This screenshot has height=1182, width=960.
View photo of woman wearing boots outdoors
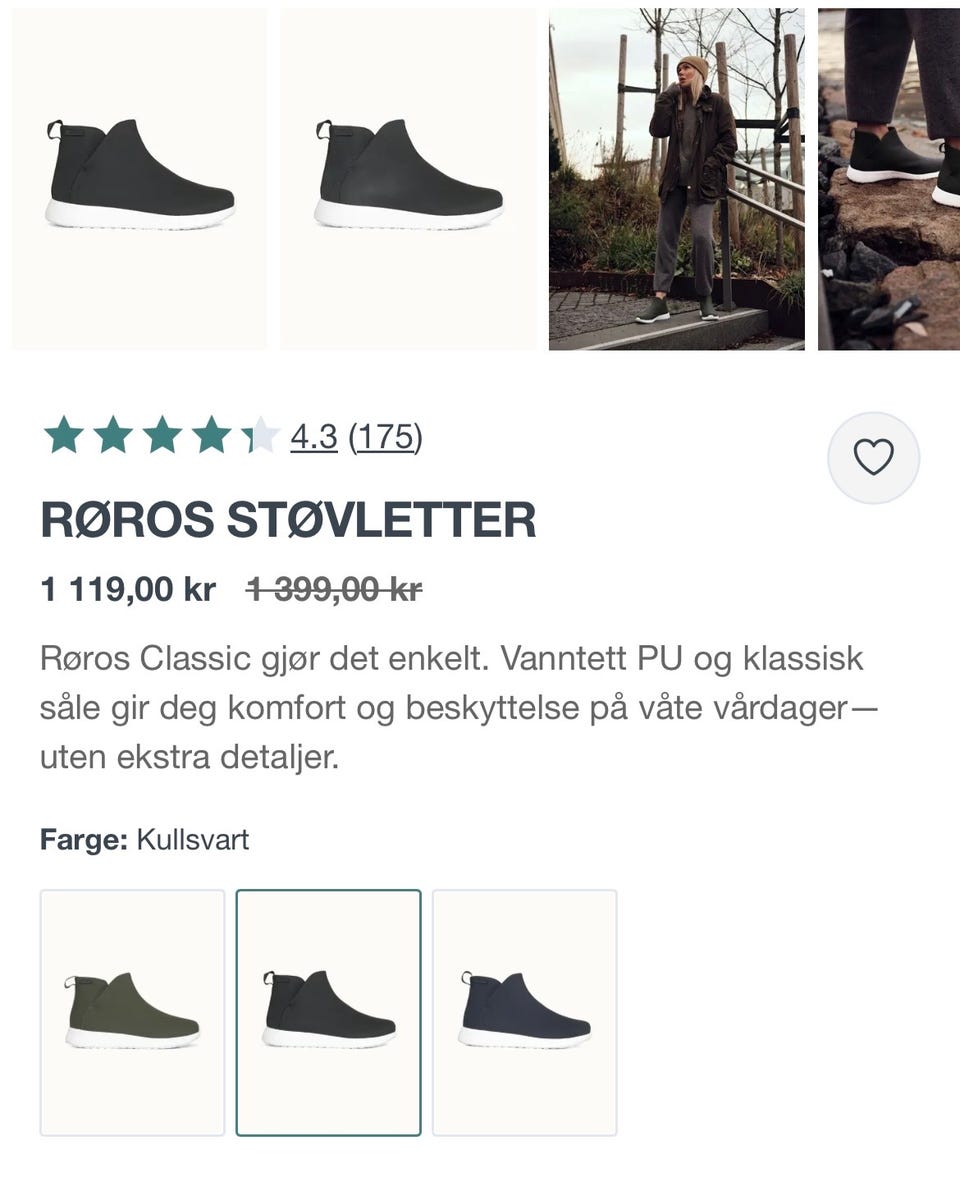(x=677, y=179)
